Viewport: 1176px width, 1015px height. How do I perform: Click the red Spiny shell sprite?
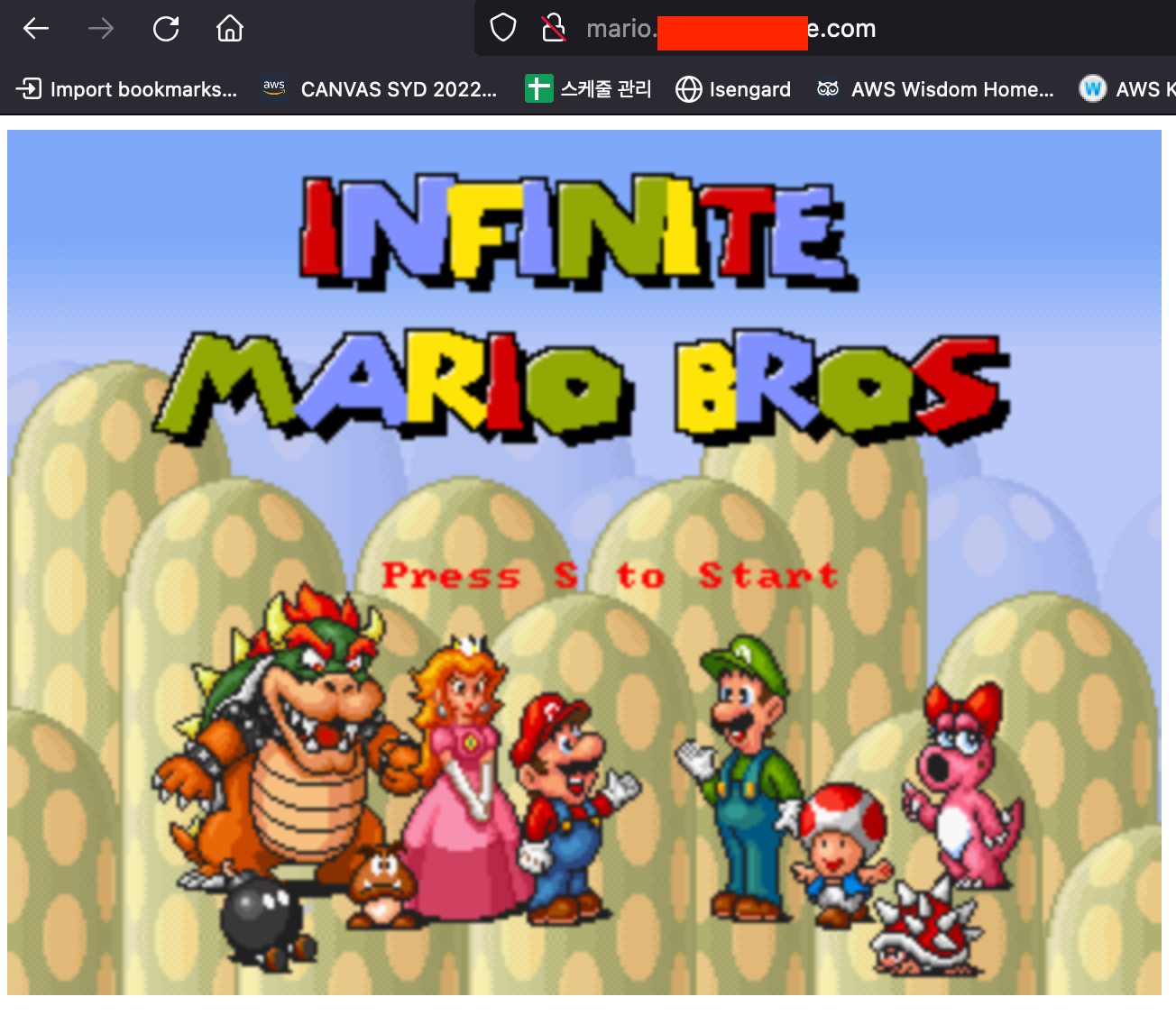click(x=927, y=928)
